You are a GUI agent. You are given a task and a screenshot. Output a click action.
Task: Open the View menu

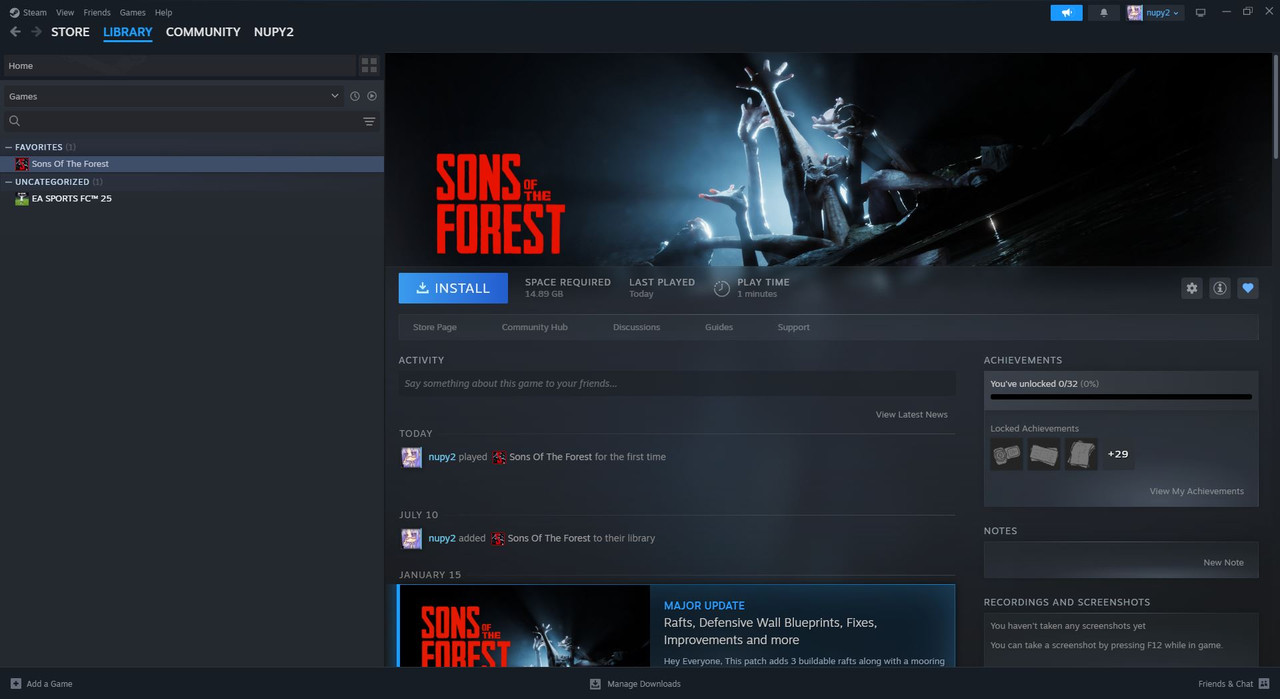(x=65, y=12)
